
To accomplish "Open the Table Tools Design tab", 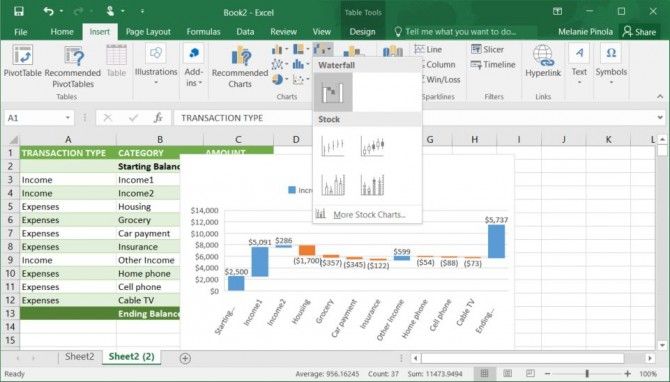I will click(362, 32).
